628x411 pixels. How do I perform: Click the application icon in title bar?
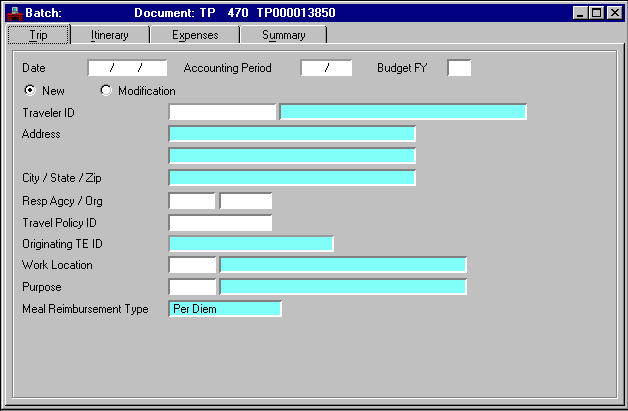coord(14,13)
